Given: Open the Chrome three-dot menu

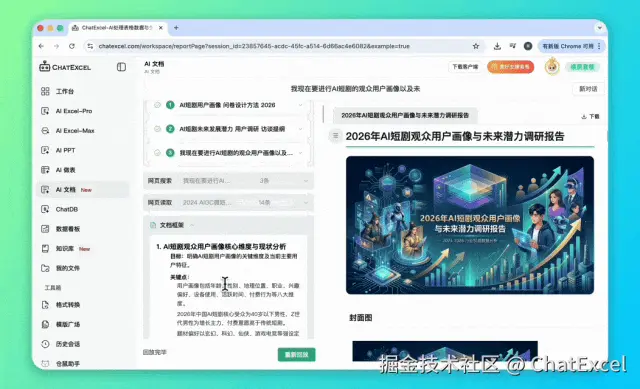Looking at the screenshot, I should click(599, 46).
